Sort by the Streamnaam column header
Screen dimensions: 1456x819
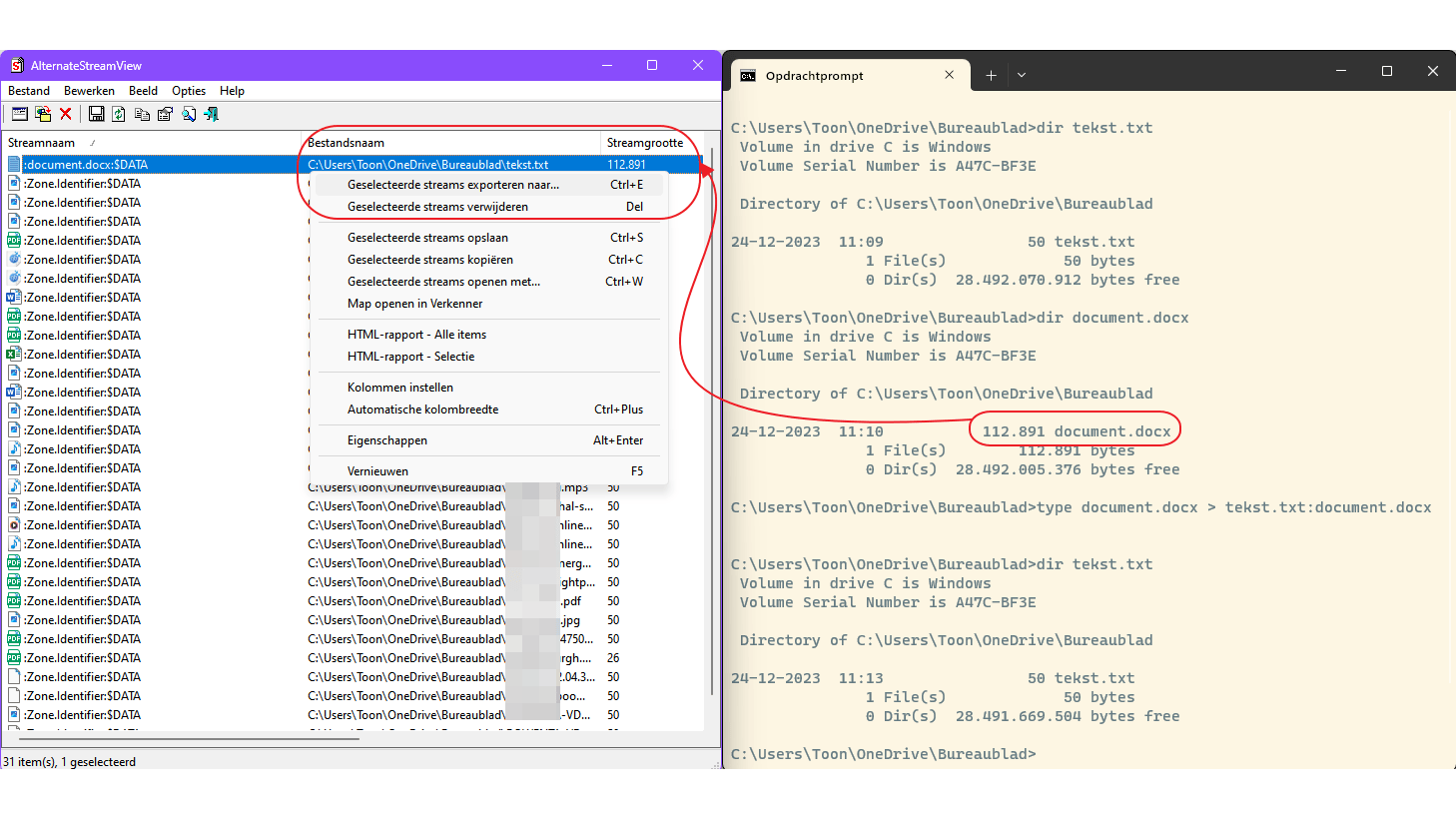pyautogui.click(x=152, y=143)
